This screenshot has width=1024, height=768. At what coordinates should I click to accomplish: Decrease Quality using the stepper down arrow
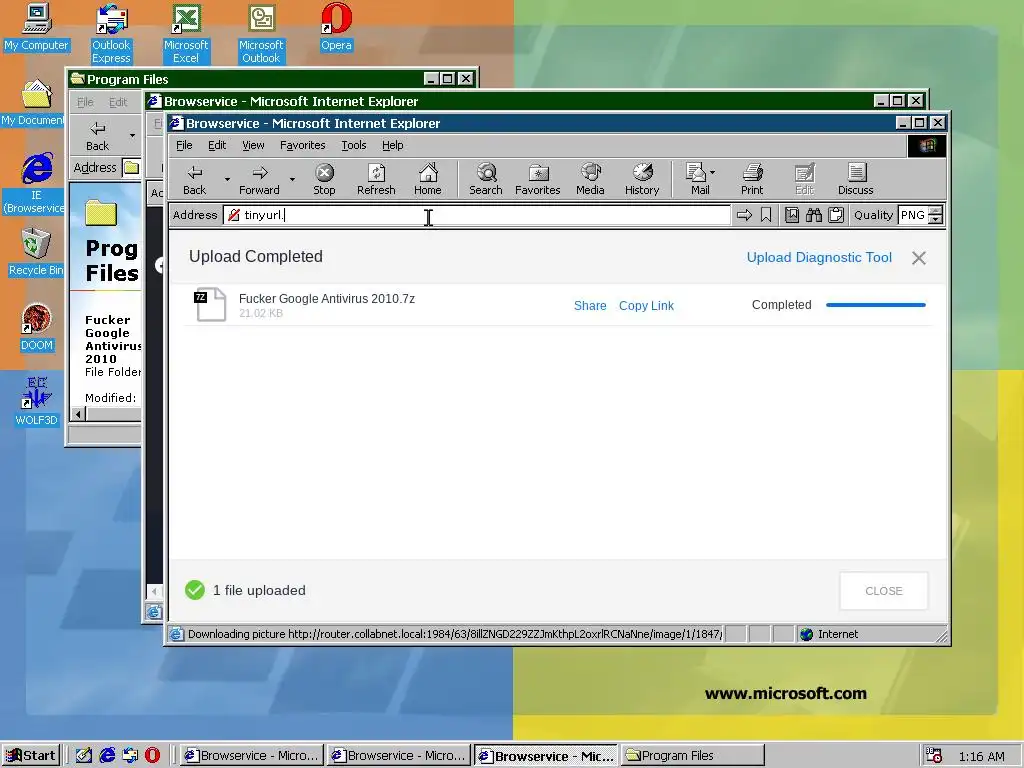[936, 219]
